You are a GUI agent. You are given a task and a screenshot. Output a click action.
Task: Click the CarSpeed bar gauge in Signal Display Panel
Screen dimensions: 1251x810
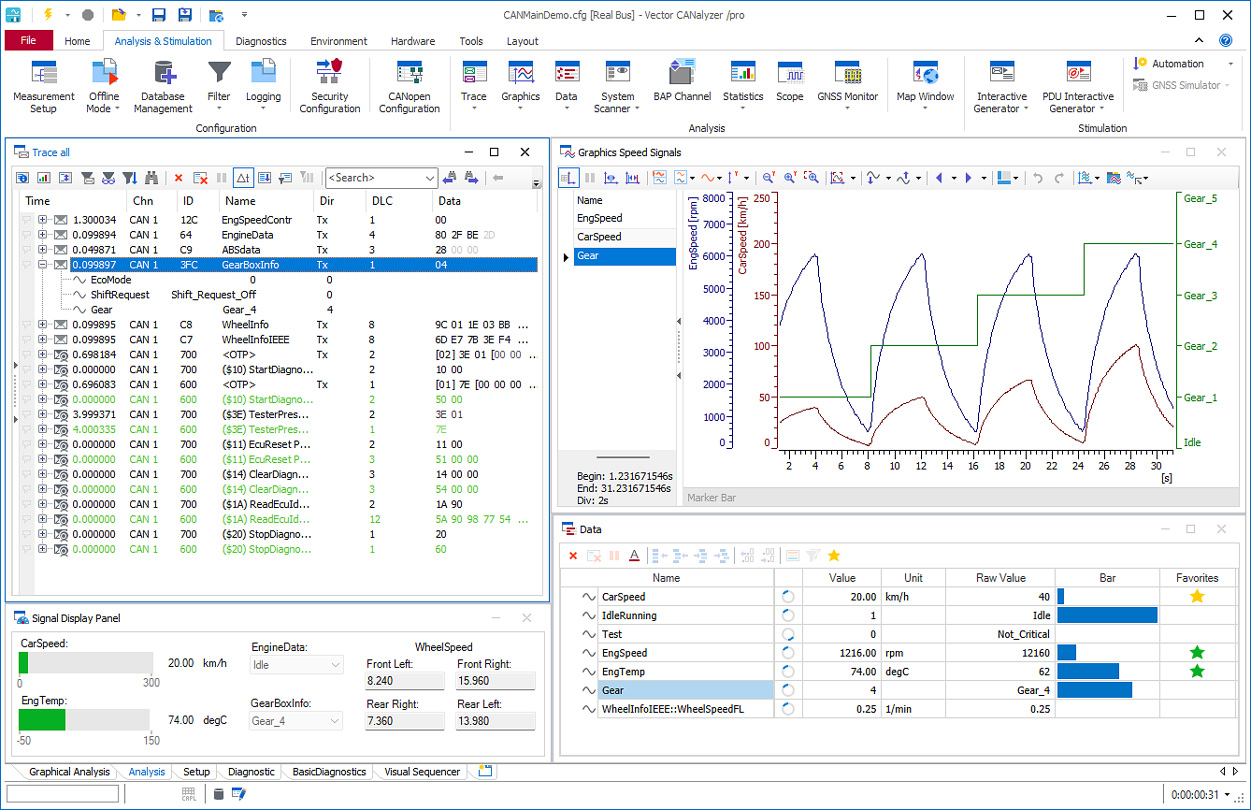tap(86, 662)
